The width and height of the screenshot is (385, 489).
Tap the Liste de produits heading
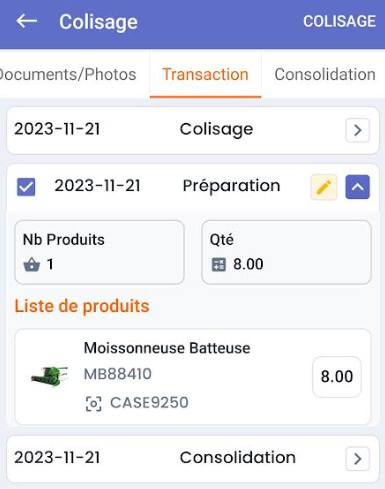[x=82, y=306]
